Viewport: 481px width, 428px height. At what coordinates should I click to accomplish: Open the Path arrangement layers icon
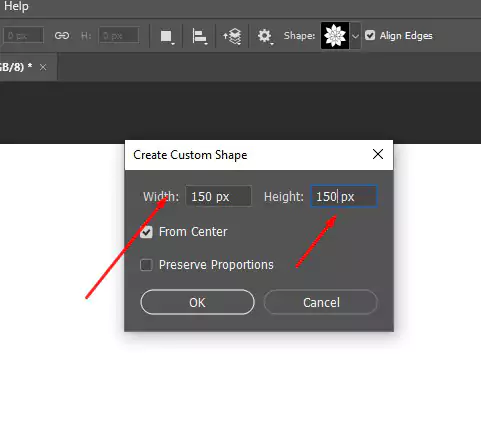(232, 36)
